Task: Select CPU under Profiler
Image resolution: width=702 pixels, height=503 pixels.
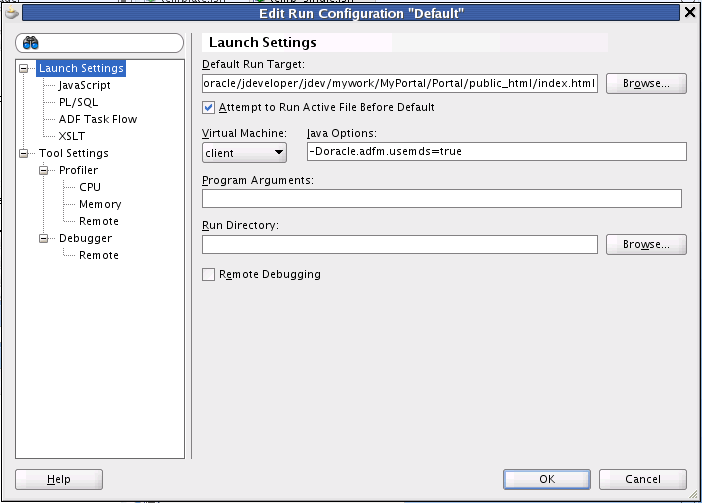Action: click(x=90, y=187)
